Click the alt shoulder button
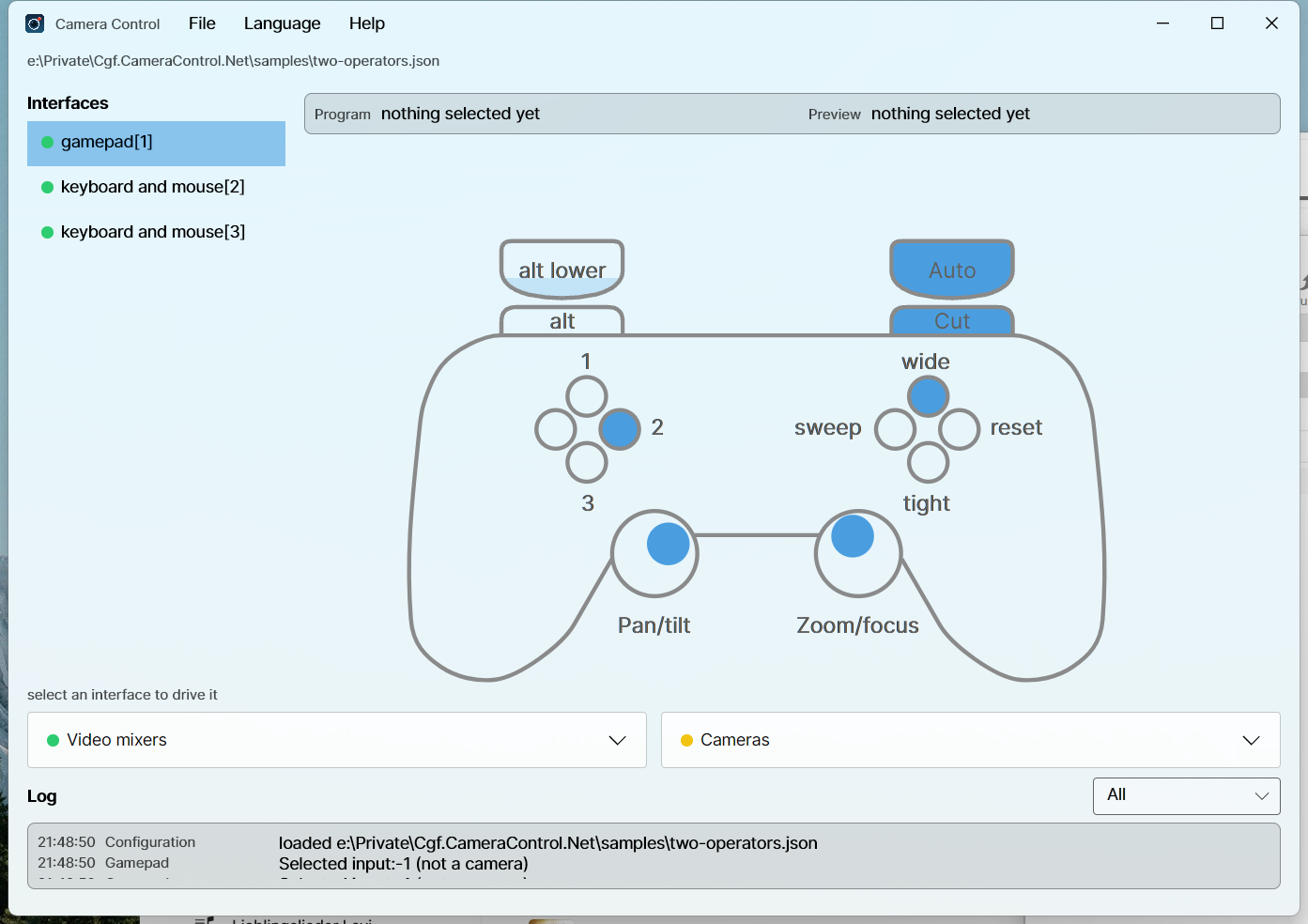The height and width of the screenshot is (924, 1308). coord(562,321)
